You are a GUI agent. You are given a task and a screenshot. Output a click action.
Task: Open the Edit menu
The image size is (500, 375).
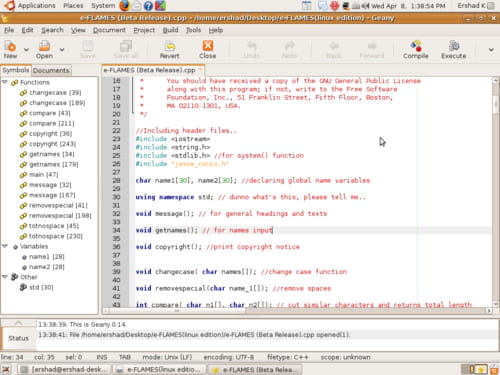[27, 30]
